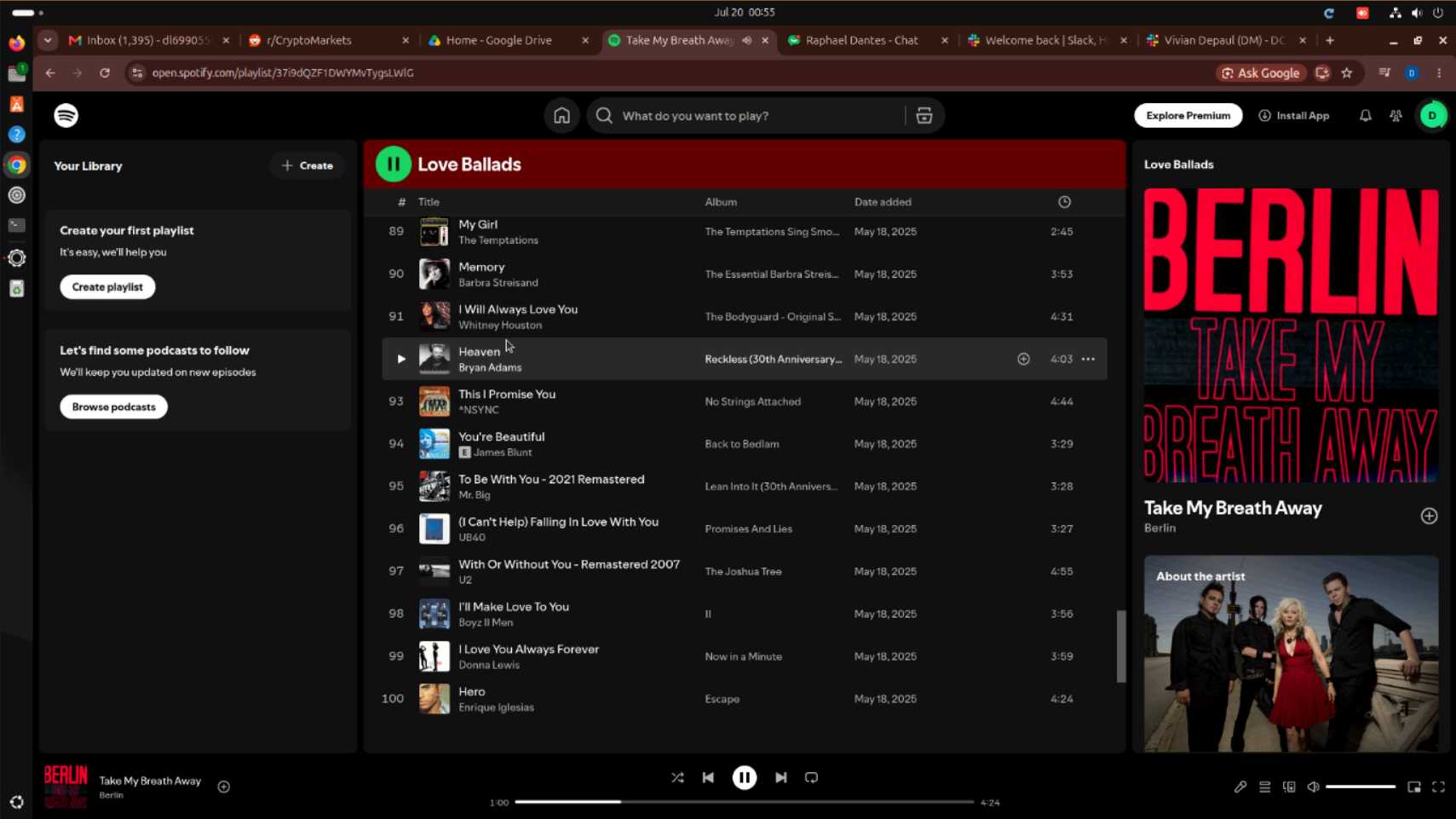Viewport: 1456px width, 819px height.
Task: Open the Reckless album link
Action: coord(773,359)
